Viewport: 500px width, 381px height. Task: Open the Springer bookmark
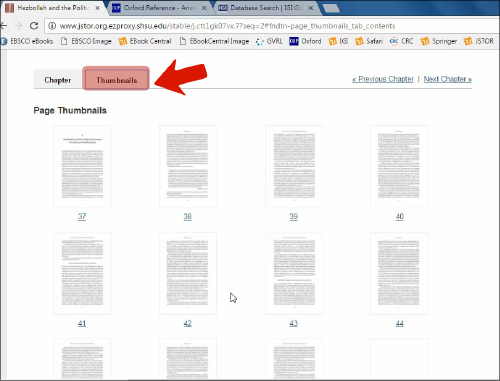click(x=439, y=41)
